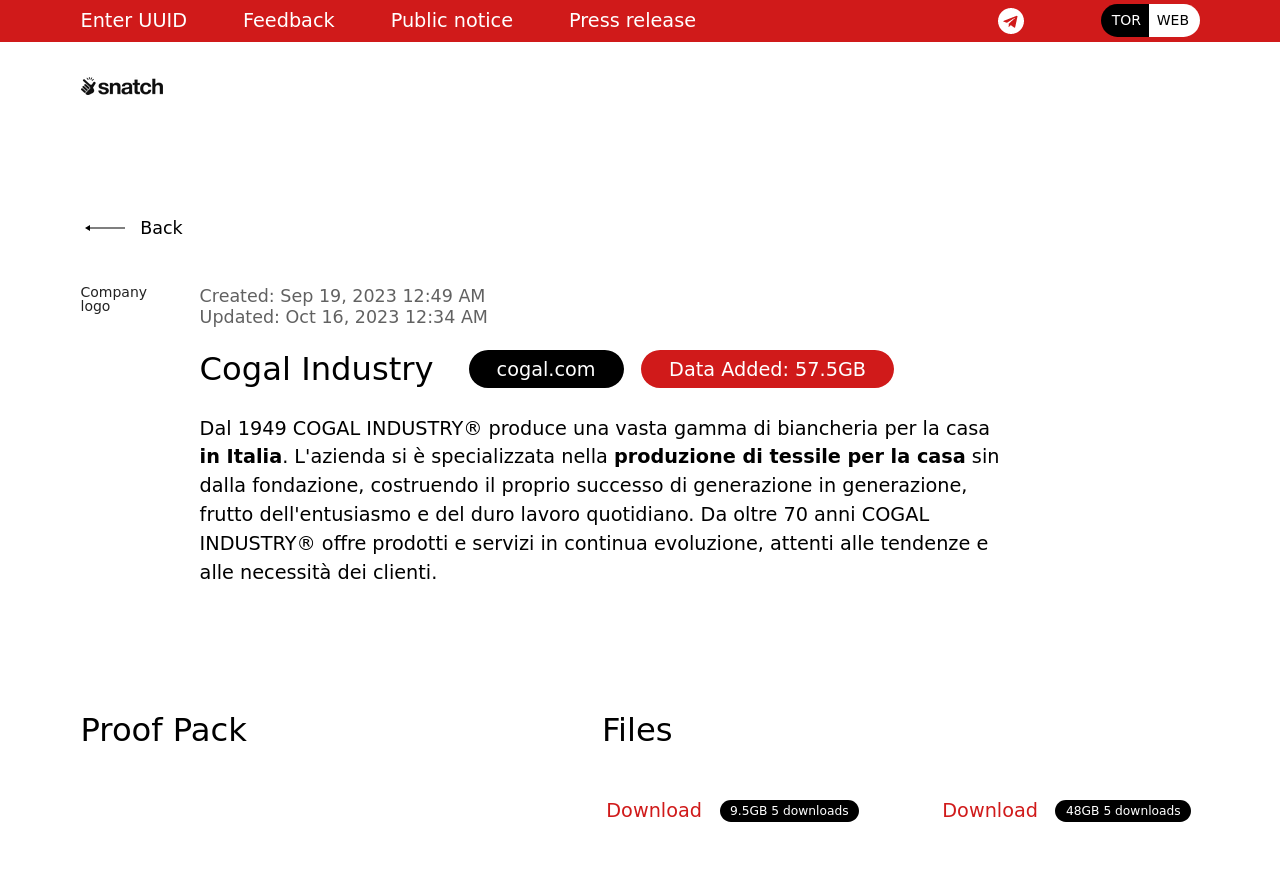Switch to TOR mode
The height and width of the screenshot is (893, 1280).
click(1125, 20)
